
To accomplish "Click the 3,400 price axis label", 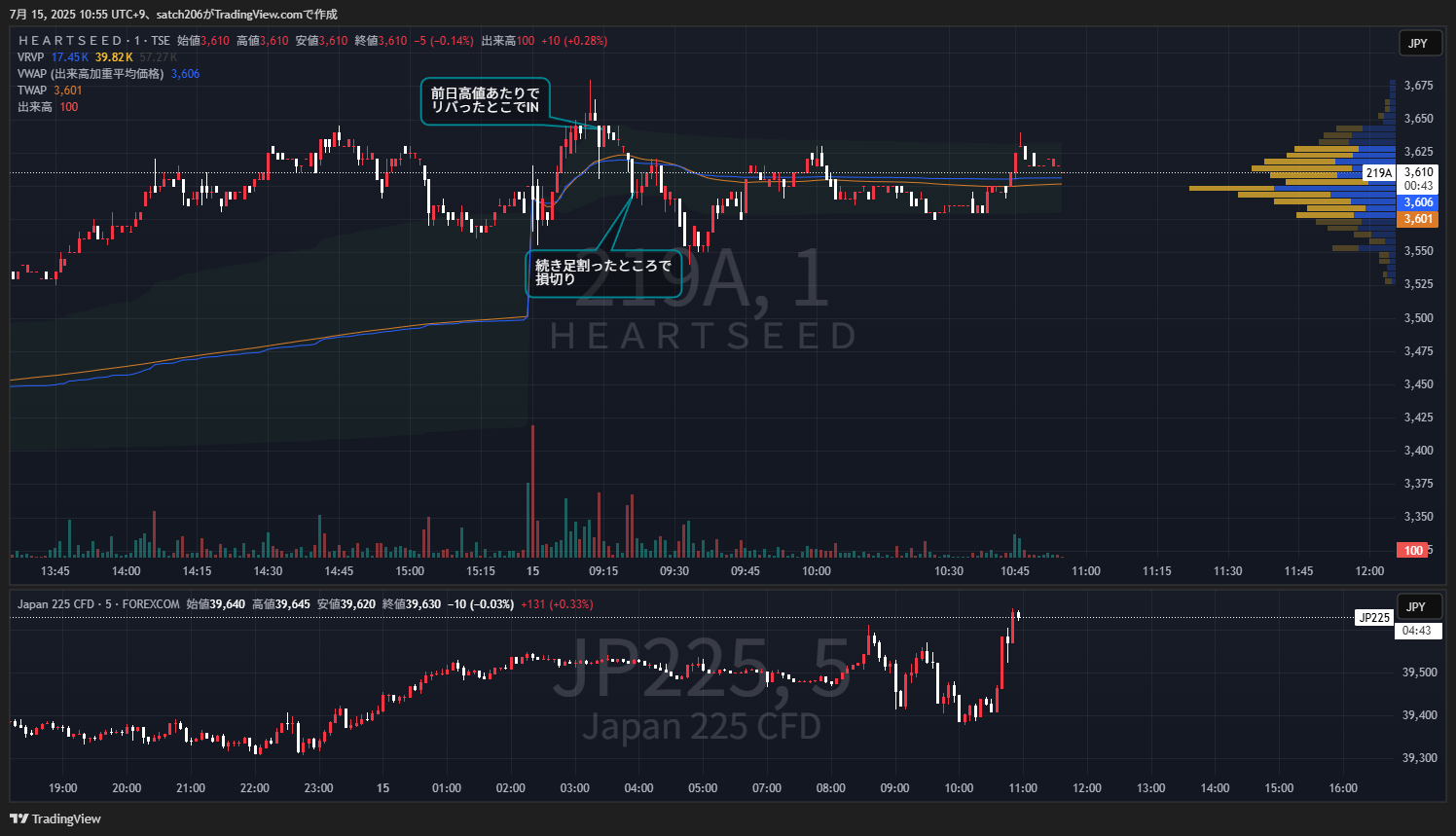I will (1418, 451).
